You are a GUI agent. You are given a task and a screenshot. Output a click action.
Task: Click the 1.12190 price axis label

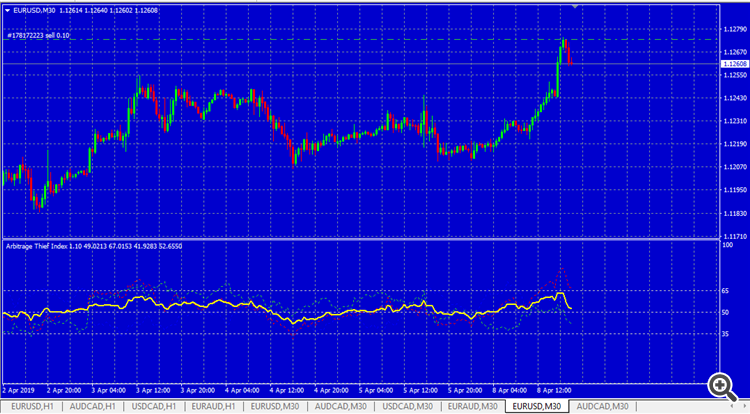tap(735, 144)
